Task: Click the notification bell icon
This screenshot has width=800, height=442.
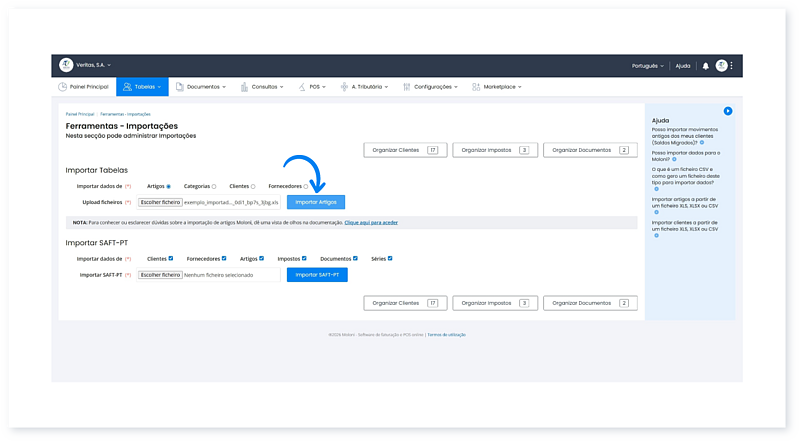Action: point(706,66)
